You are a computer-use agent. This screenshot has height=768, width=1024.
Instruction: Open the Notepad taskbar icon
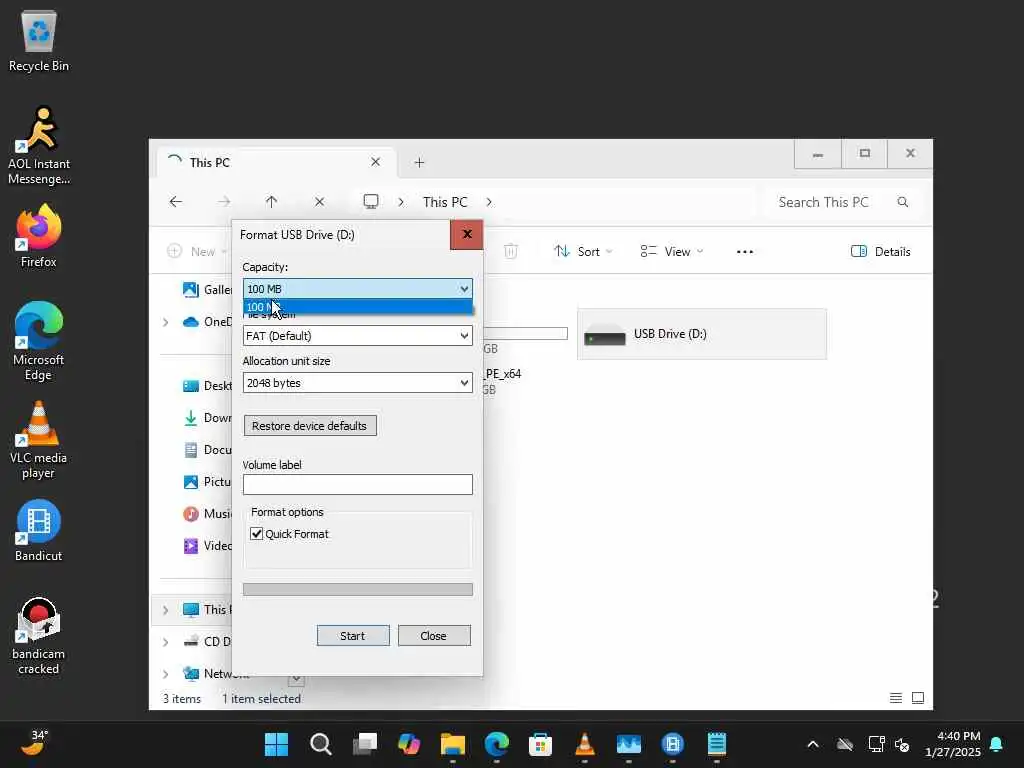click(716, 744)
